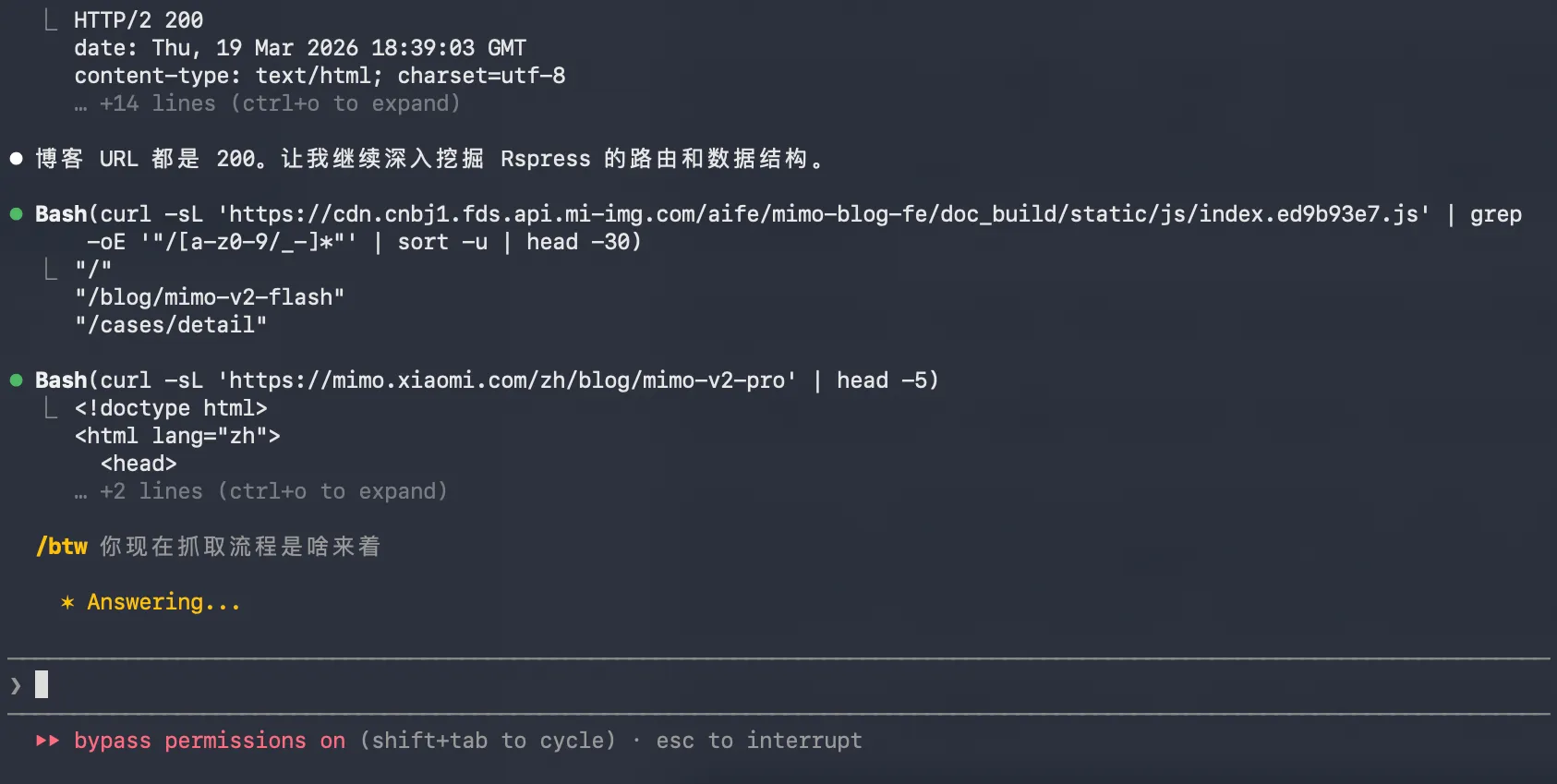This screenshot has width=1557, height=784.
Task: Open the cdn.cnbj1.fds.api.mi-img.com JS file URL
Action: 824,214
